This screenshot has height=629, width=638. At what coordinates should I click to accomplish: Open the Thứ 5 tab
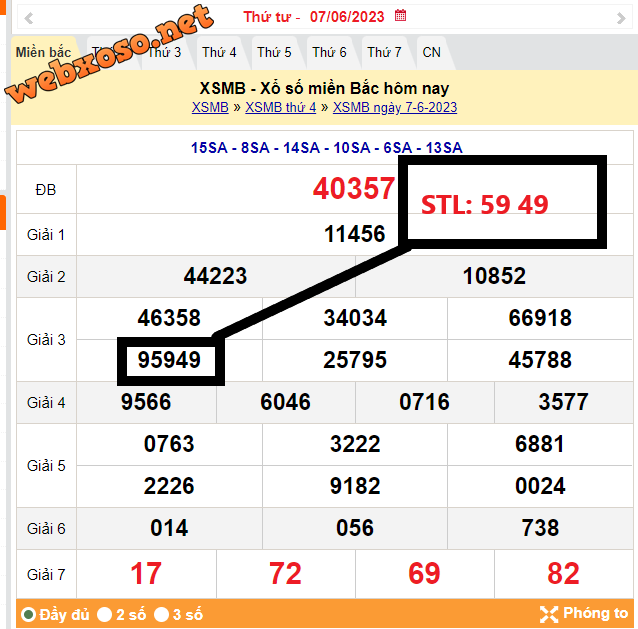click(x=274, y=52)
